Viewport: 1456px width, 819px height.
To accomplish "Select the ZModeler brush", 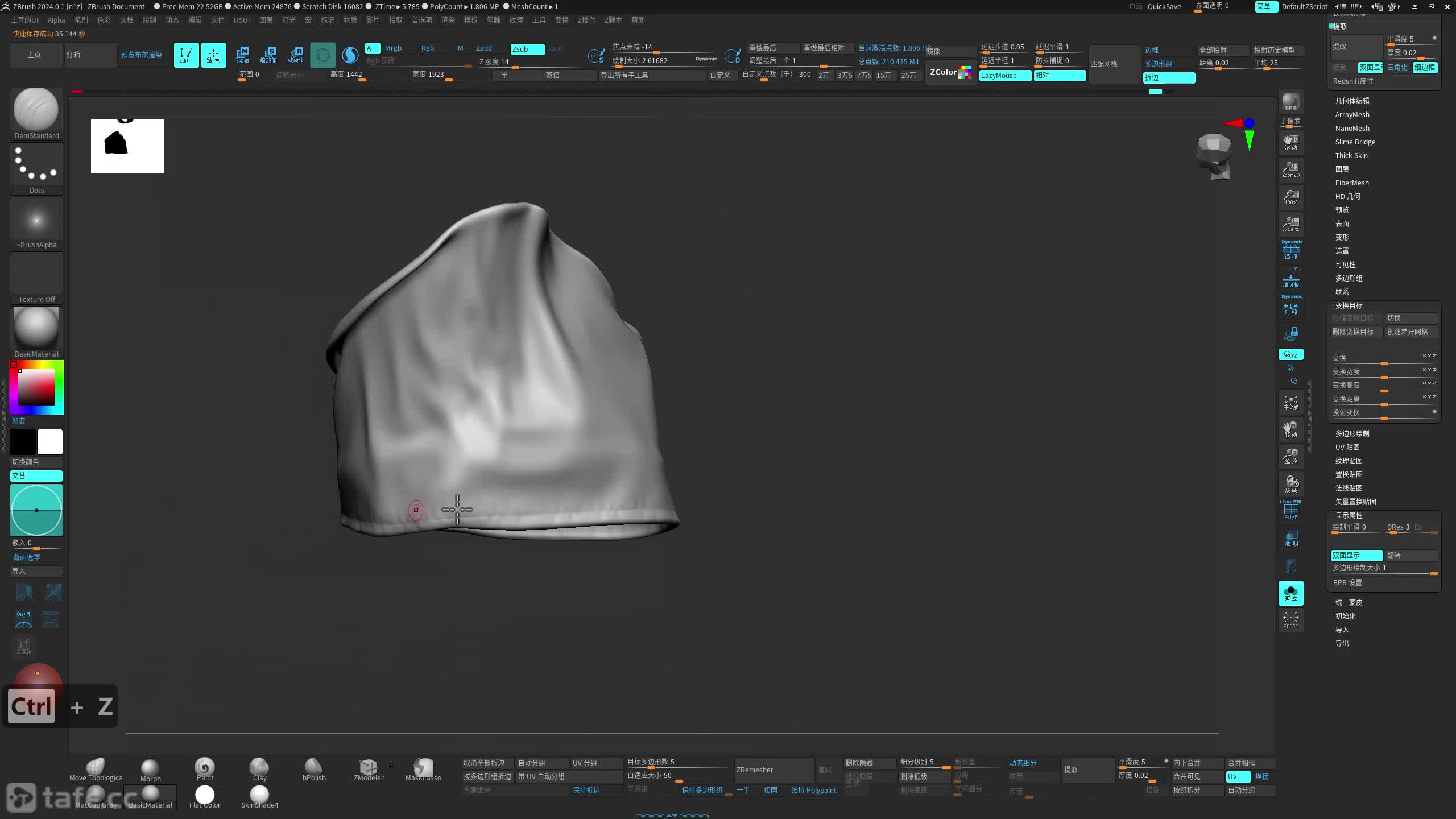I will coord(369,770).
